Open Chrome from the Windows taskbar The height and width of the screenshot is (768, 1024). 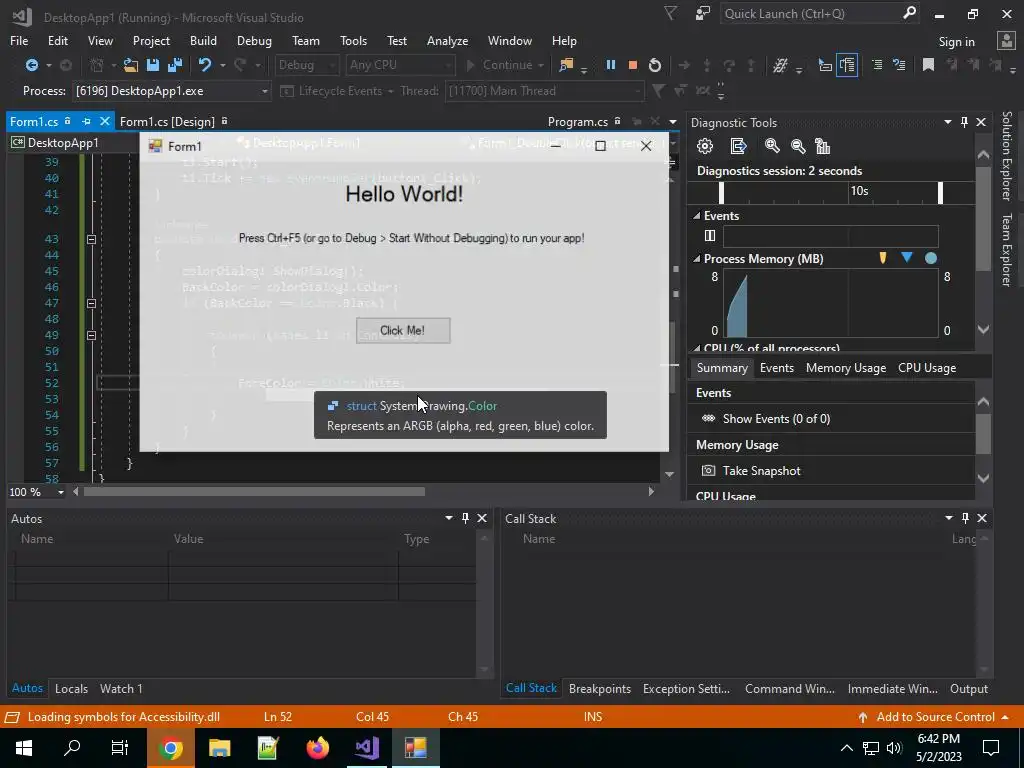click(x=170, y=748)
